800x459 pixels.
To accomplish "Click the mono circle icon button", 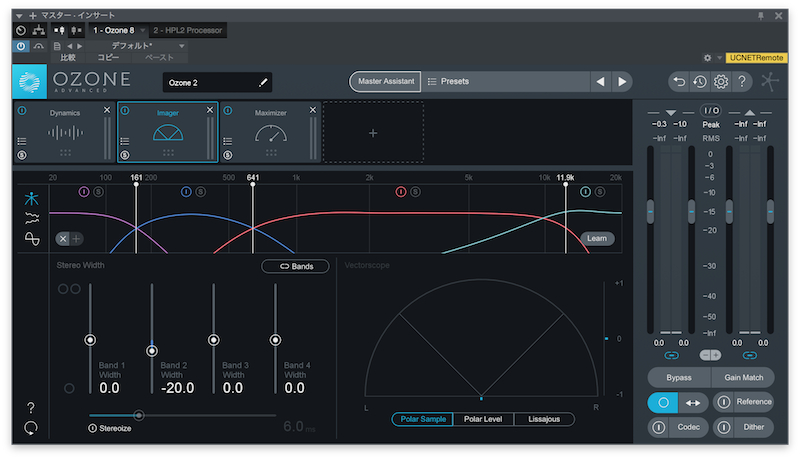I will [663, 403].
